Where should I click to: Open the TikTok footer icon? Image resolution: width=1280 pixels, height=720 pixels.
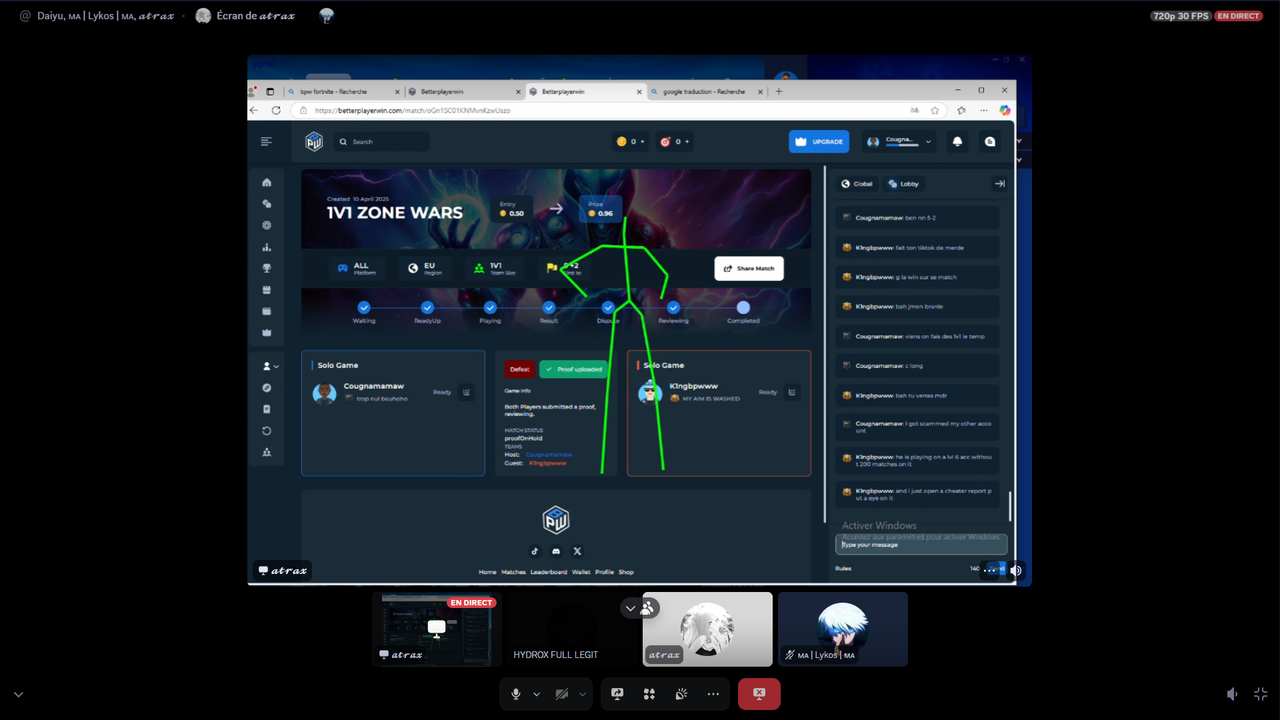pyautogui.click(x=534, y=551)
